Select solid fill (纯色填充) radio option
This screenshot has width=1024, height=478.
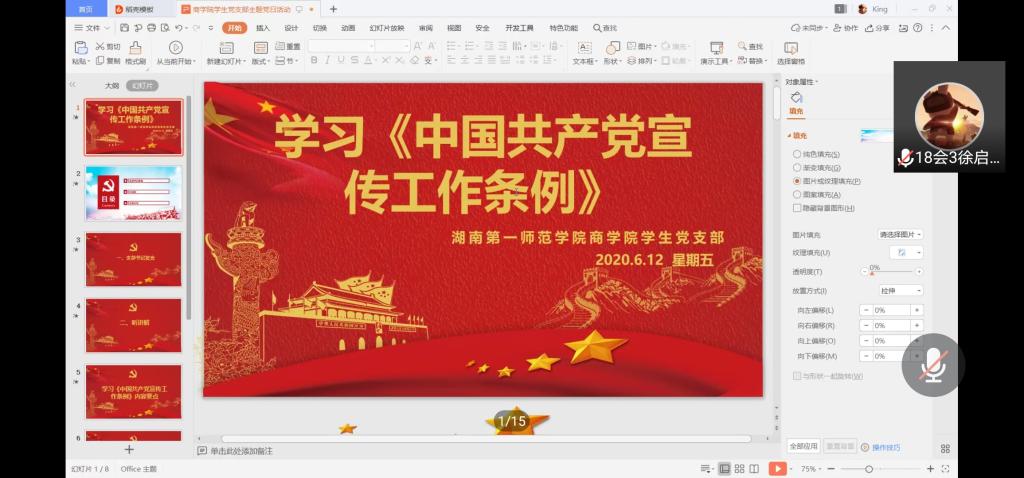click(x=797, y=154)
